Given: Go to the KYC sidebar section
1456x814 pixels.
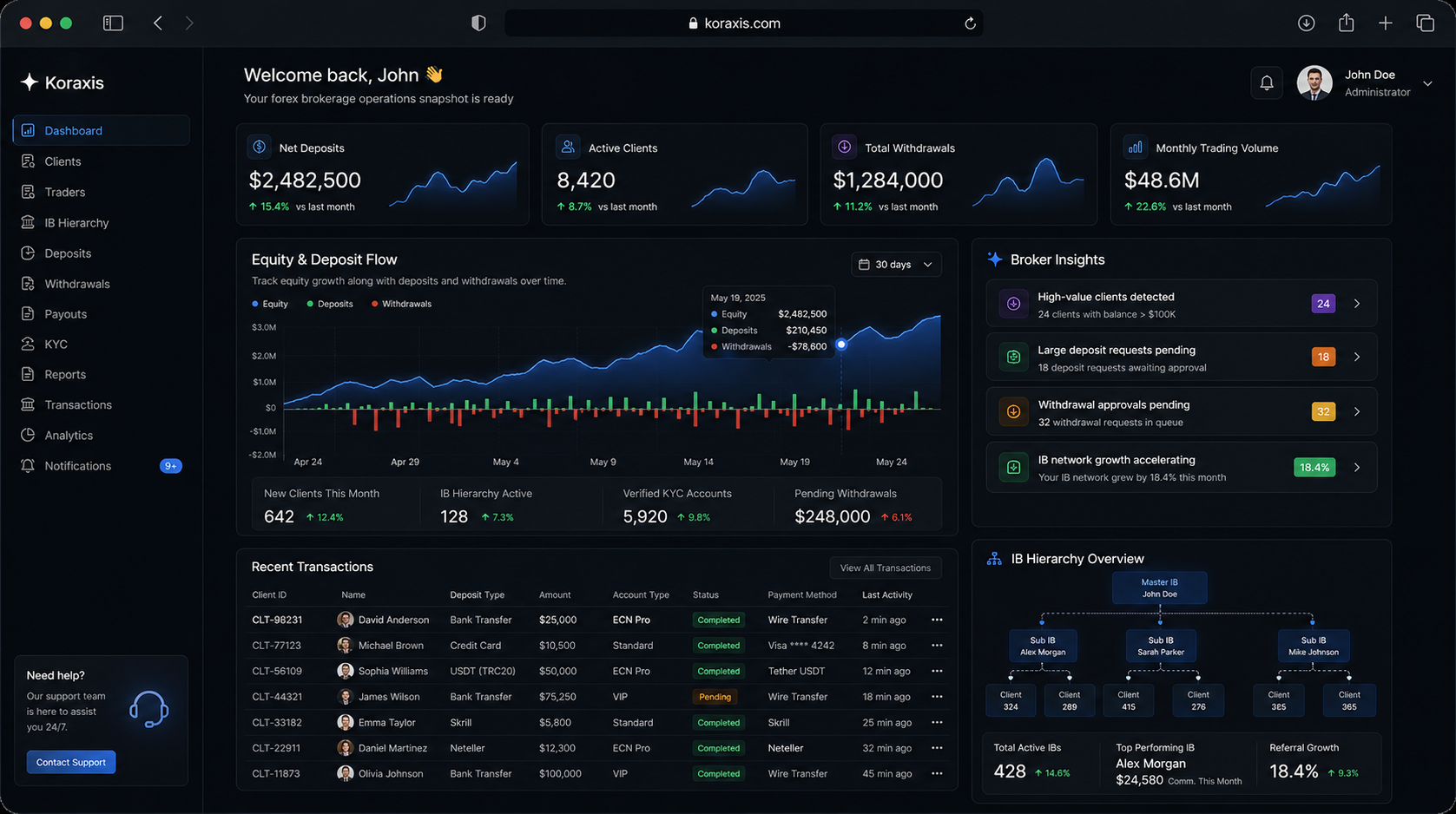Looking at the screenshot, I should click(56, 345).
